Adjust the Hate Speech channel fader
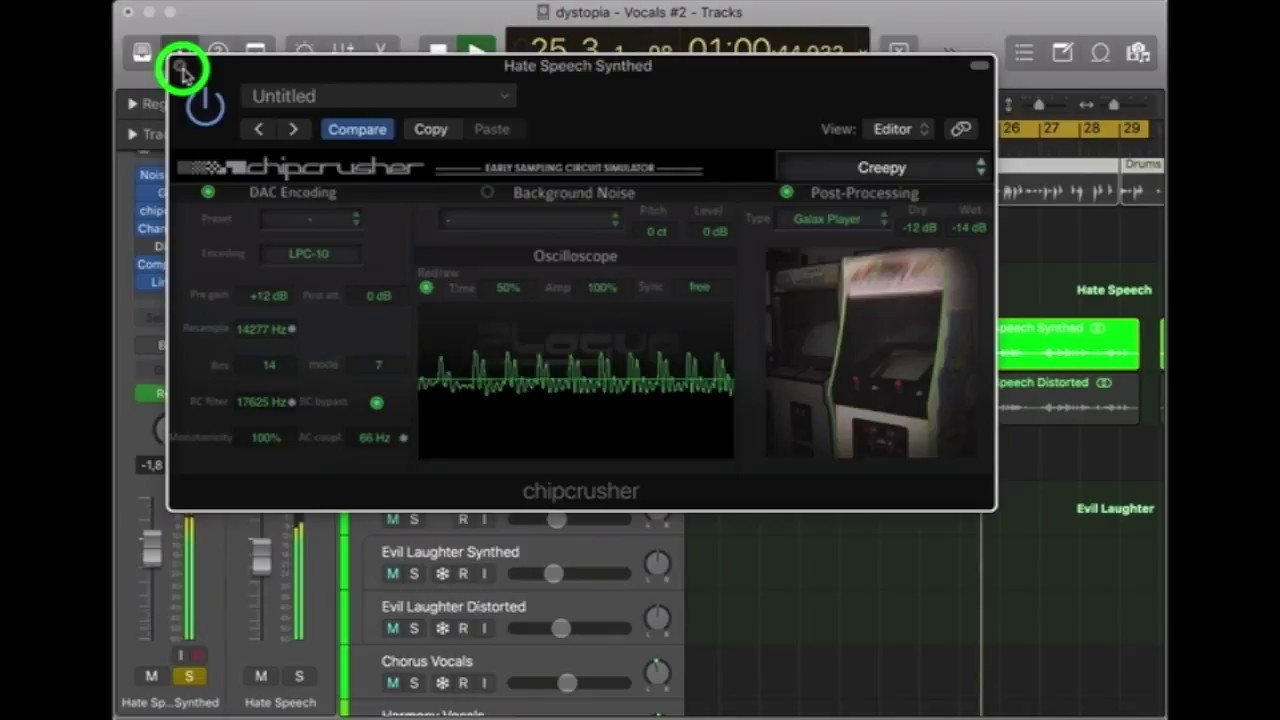Image resolution: width=1280 pixels, height=720 pixels. pyautogui.click(x=261, y=556)
